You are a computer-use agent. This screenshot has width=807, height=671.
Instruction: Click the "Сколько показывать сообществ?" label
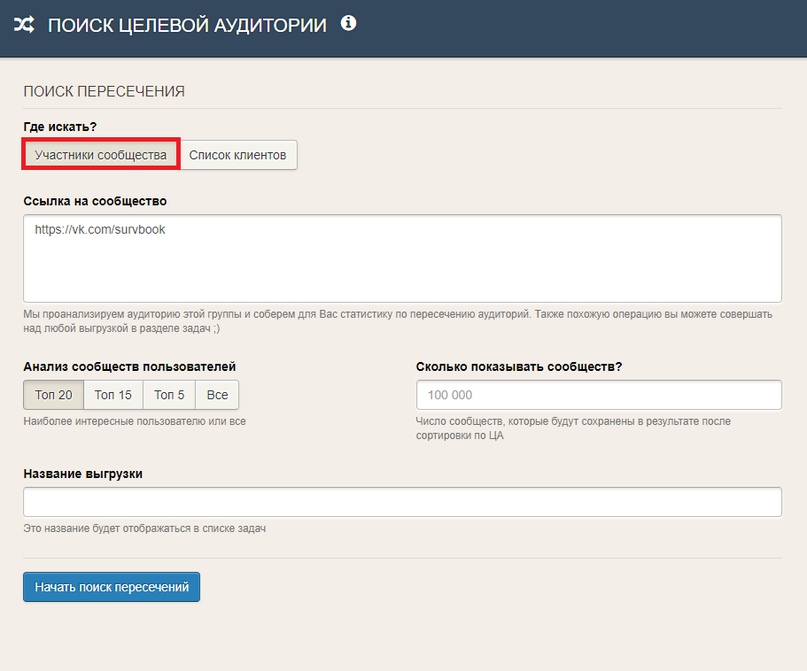coord(519,367)
